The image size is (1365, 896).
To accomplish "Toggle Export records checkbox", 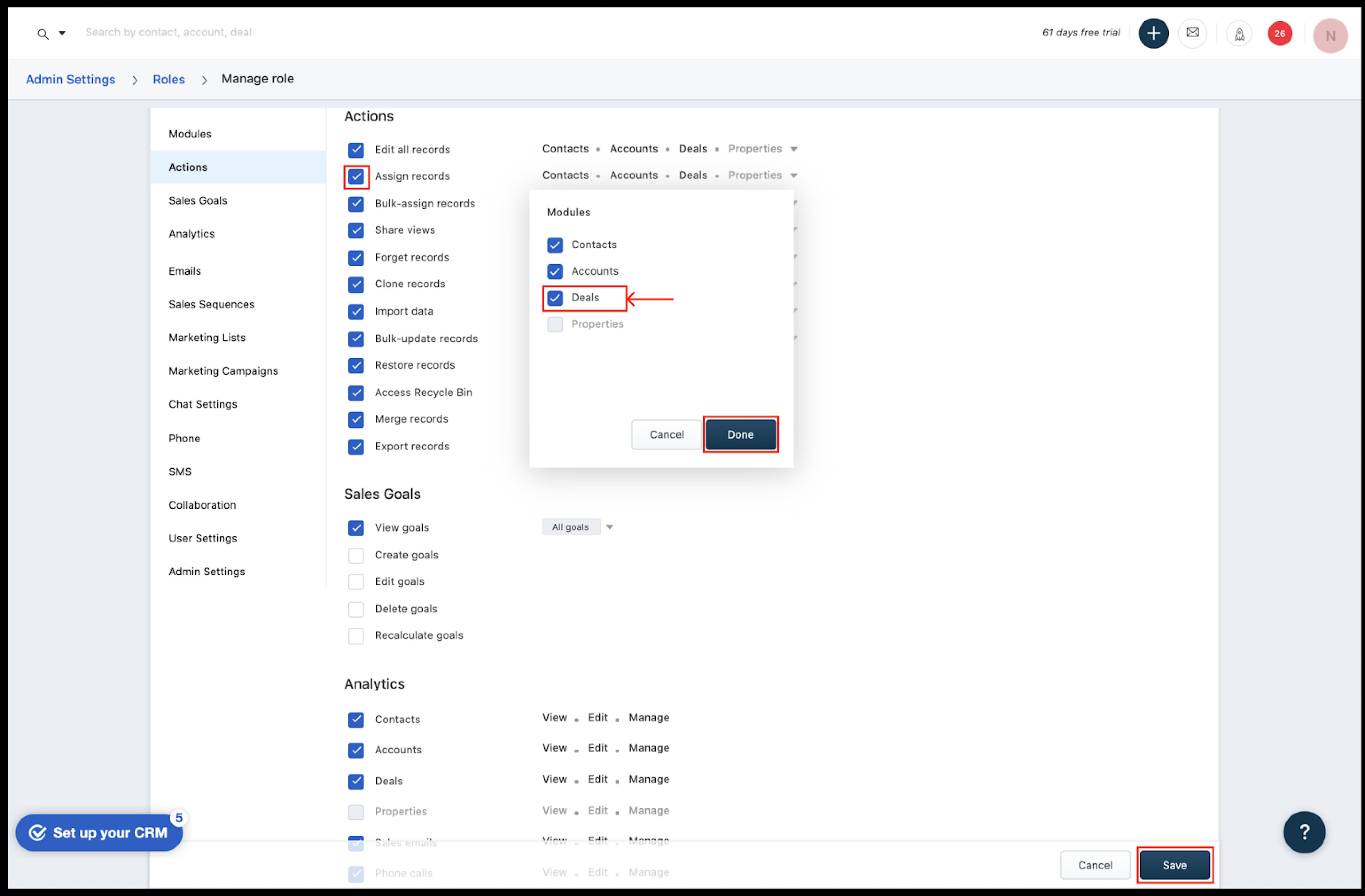I will (x=355, y=447).
